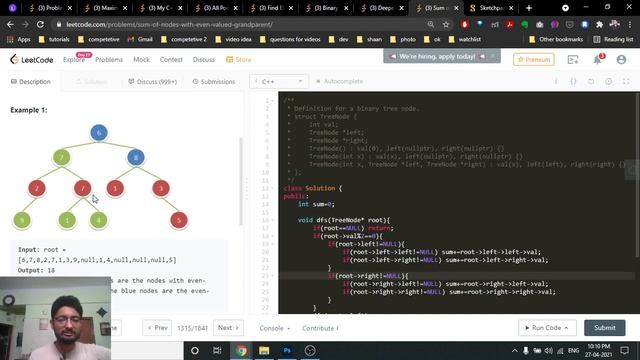Go to the Prev problem

[x=157, y=328]
